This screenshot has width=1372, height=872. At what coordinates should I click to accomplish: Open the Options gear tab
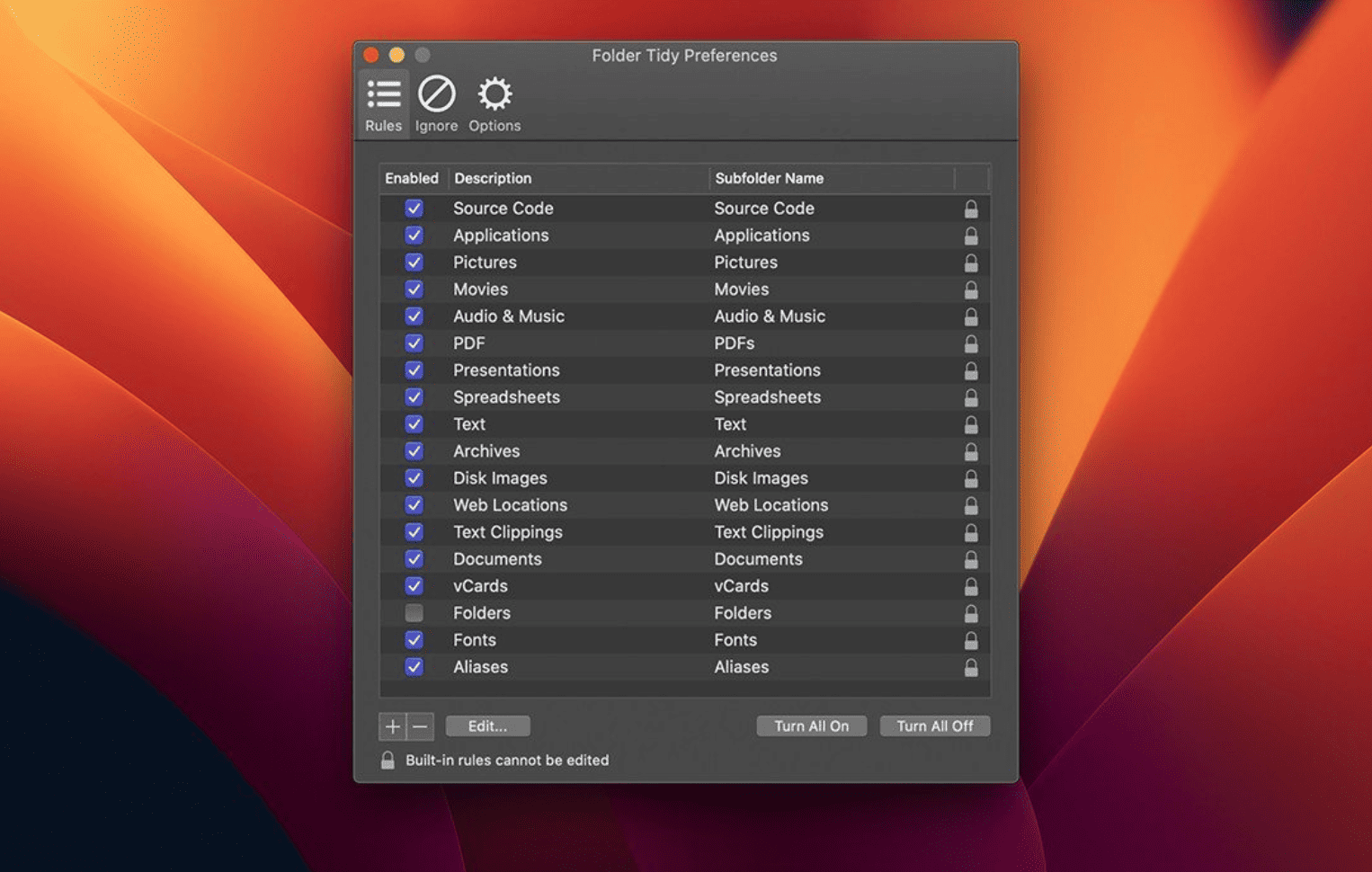pos(494,104)
